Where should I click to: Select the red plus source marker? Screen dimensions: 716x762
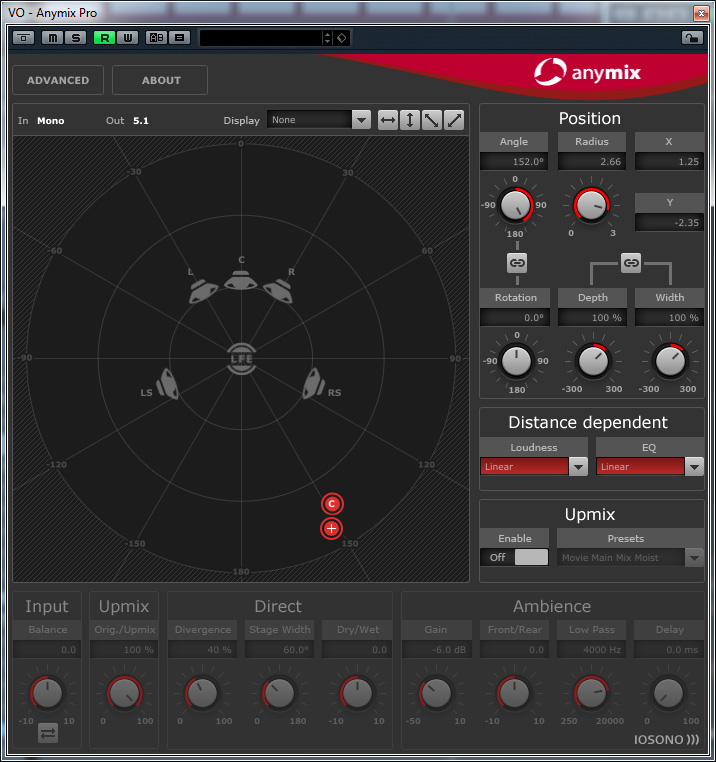click(332, 529)
